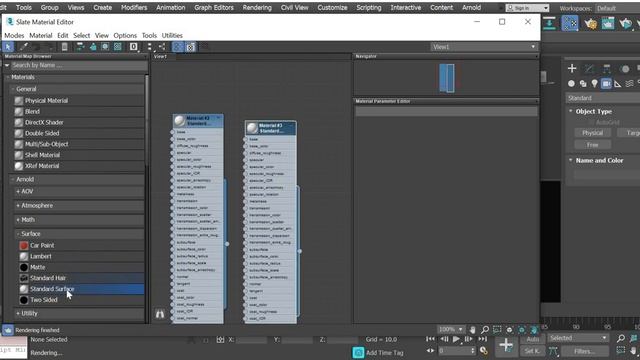Click the Next Frame button

[x=469, y=339]
